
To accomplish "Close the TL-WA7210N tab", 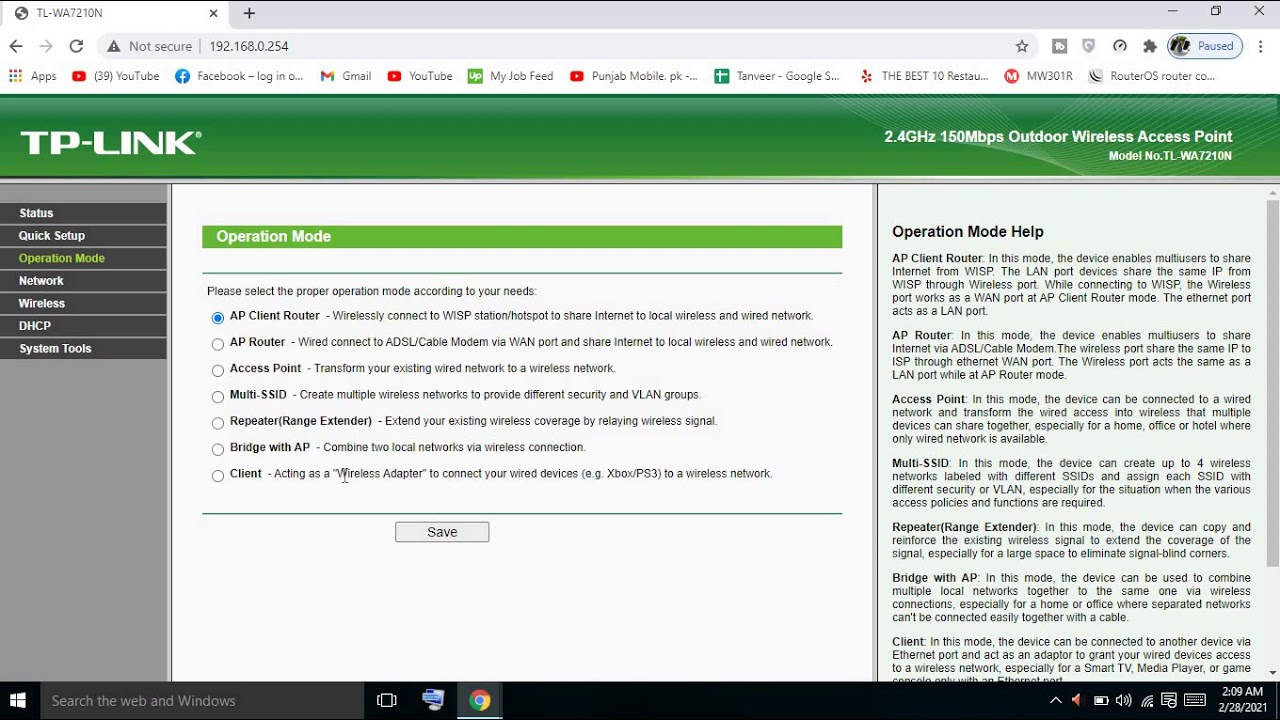I will pos(213,13).
